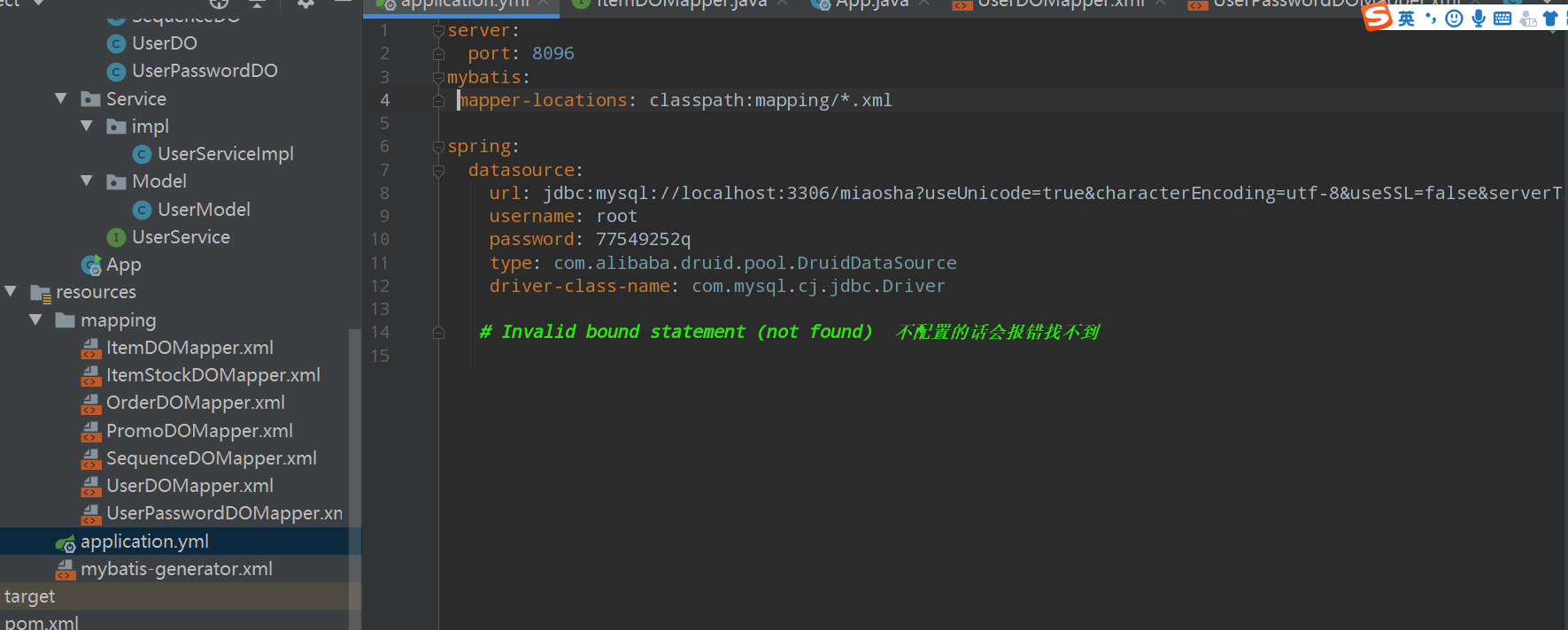Open the Sogou emoji face panel

[1454, 19]
